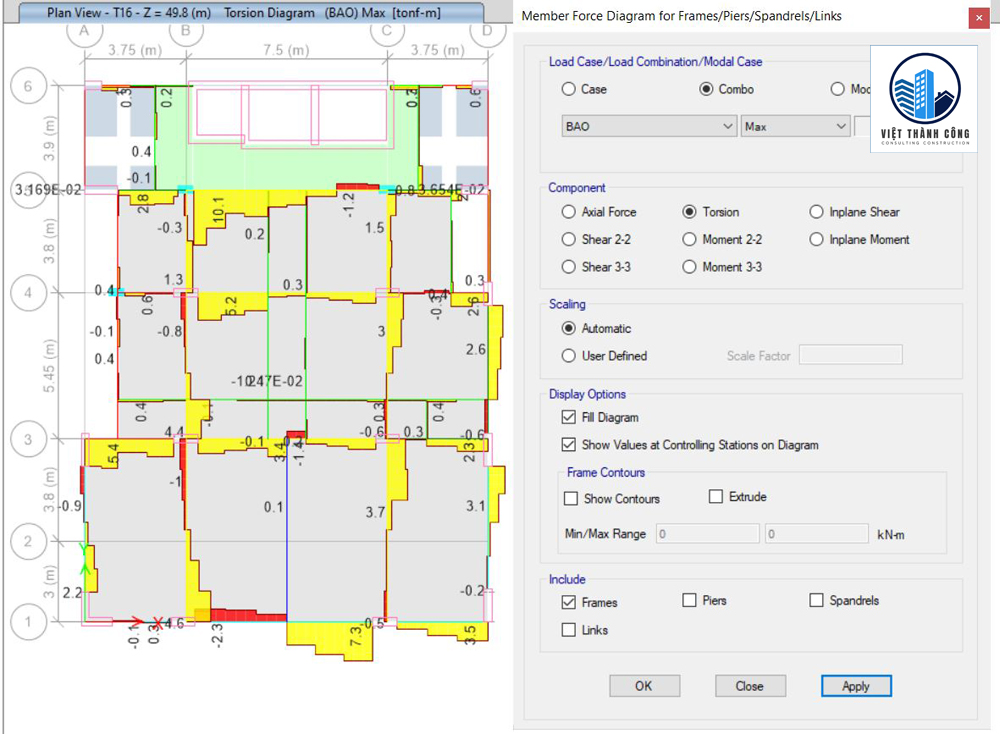Expand the Max envelope type dropdown
Screen dimensions: 1000x734
coord(795,127)
